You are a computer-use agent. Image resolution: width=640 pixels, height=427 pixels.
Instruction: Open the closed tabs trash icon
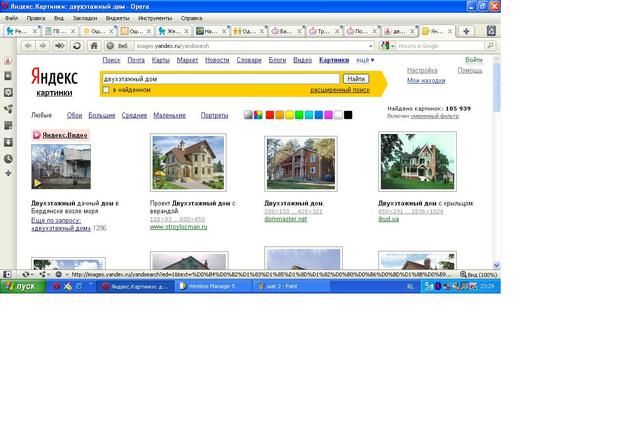pos(491,31)
